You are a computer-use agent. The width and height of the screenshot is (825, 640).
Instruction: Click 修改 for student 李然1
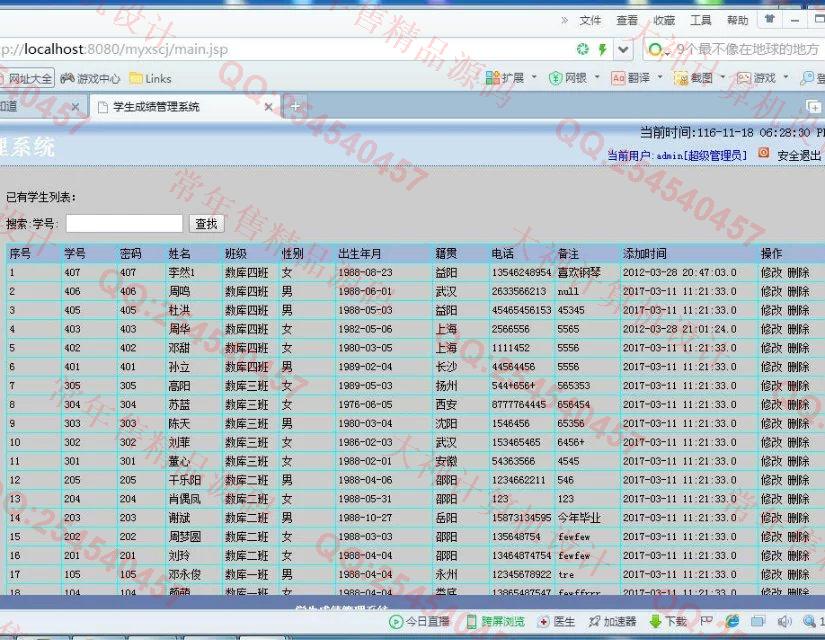[771, 273]
